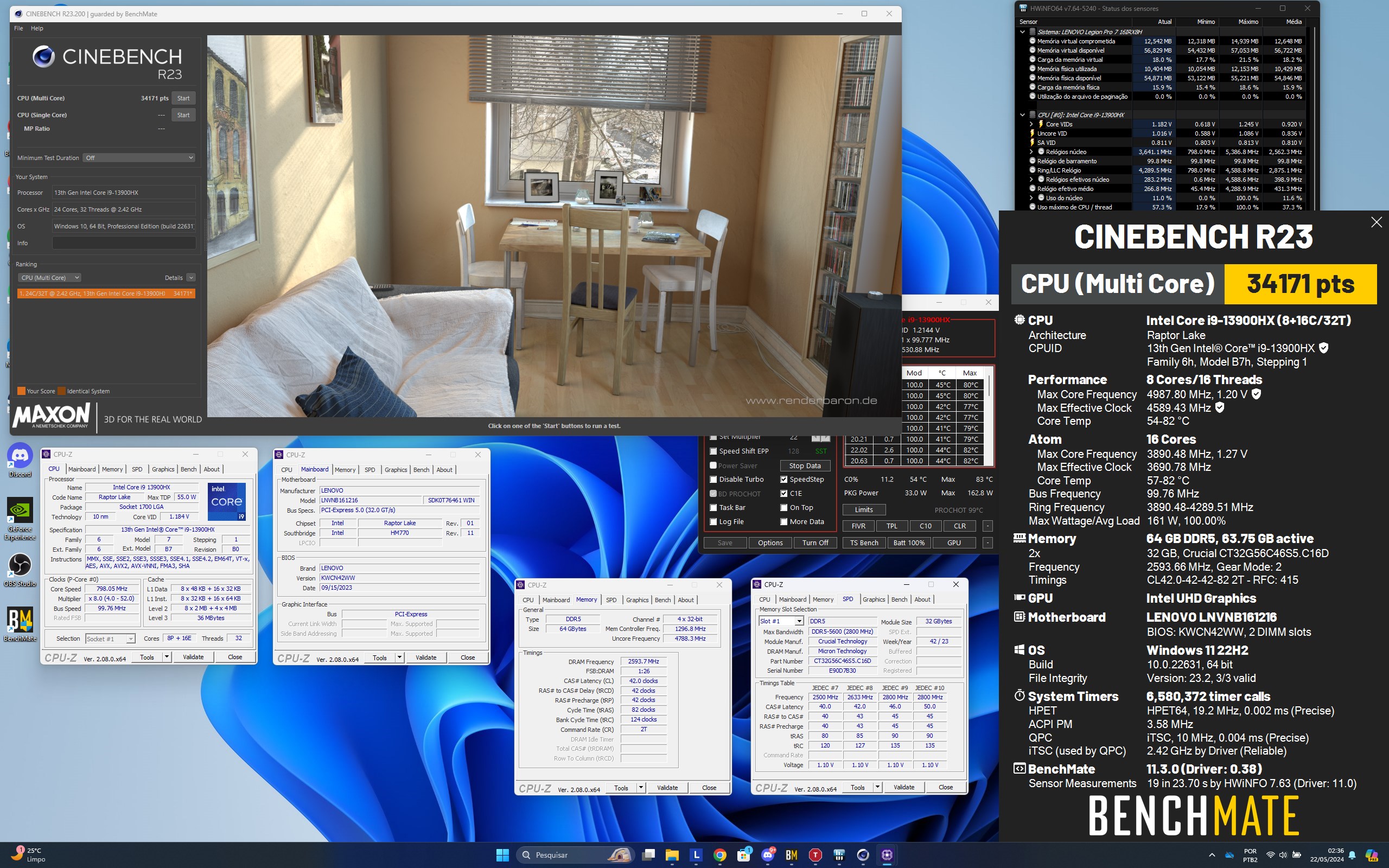Click Stop Data in ThrottleStop
1389x868 pixels.
click(x=805, y=465)
